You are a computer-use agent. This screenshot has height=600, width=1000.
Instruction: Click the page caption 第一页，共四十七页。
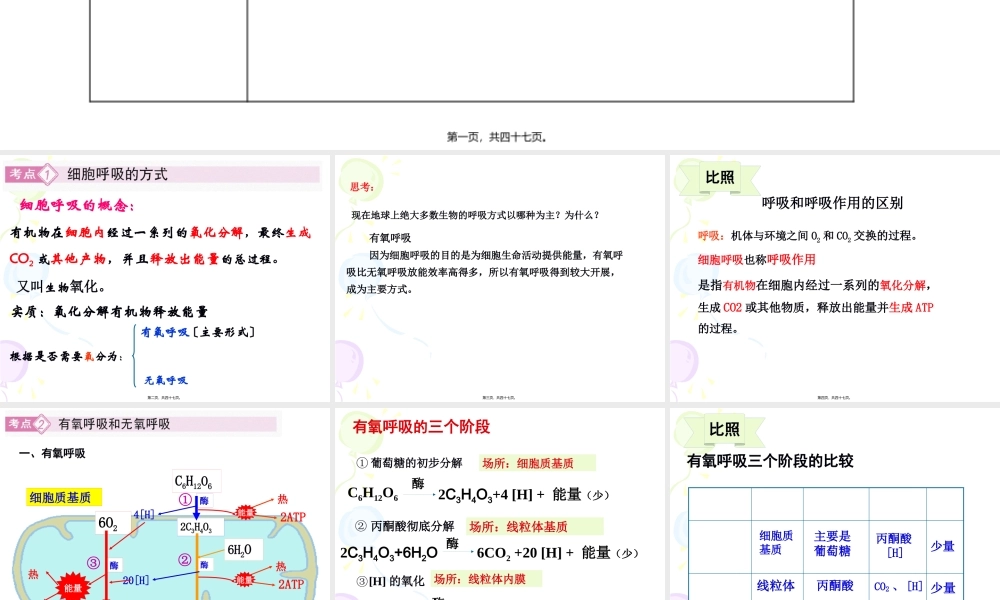[497, 136]
